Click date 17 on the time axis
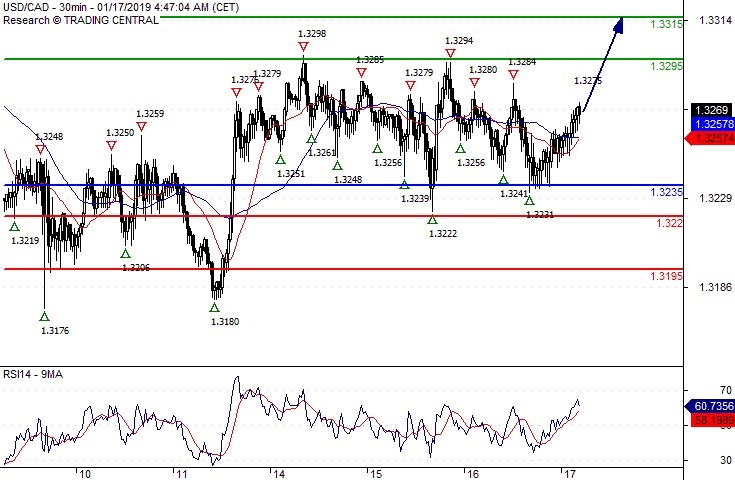 570,474
